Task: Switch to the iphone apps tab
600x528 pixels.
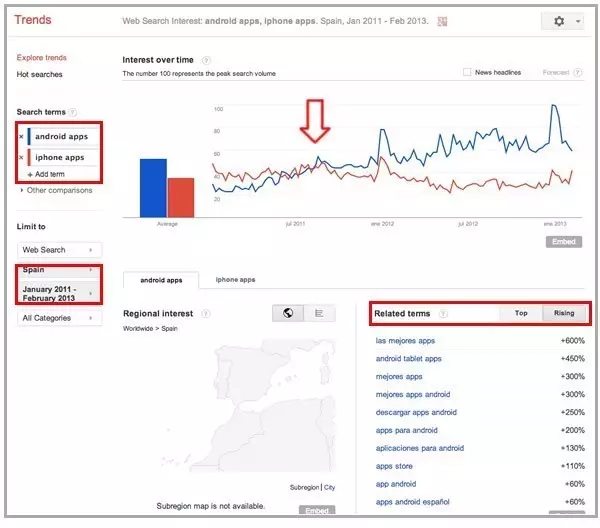Action: pos(235,280)
